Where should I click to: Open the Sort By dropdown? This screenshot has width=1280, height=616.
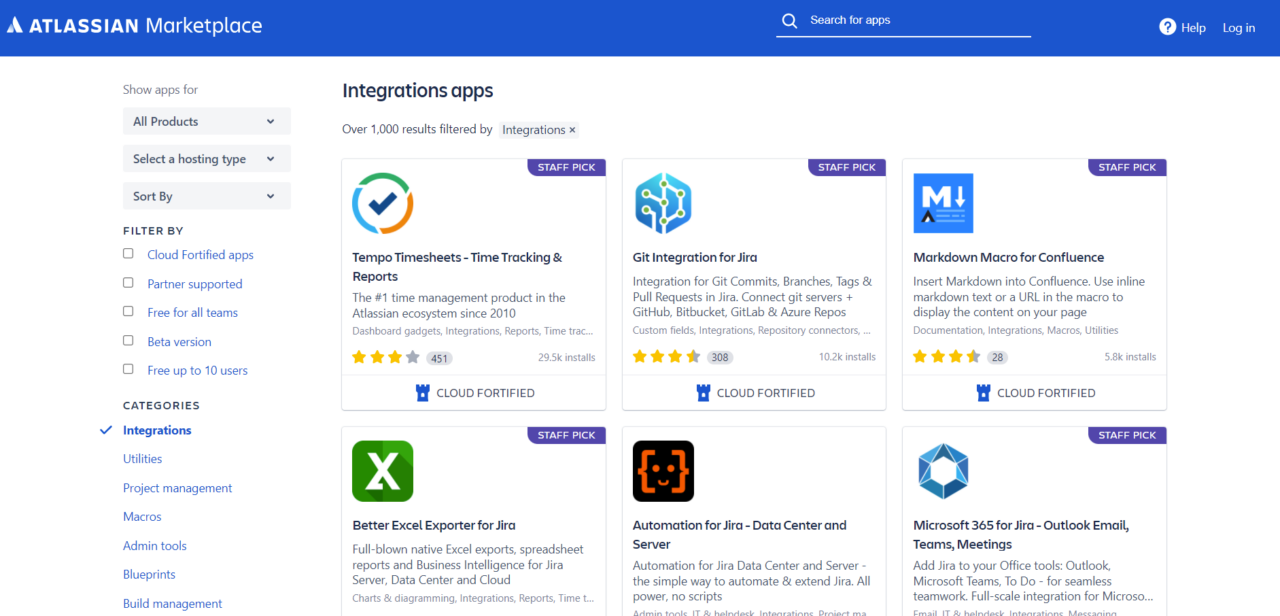click(x=206, y=195)
